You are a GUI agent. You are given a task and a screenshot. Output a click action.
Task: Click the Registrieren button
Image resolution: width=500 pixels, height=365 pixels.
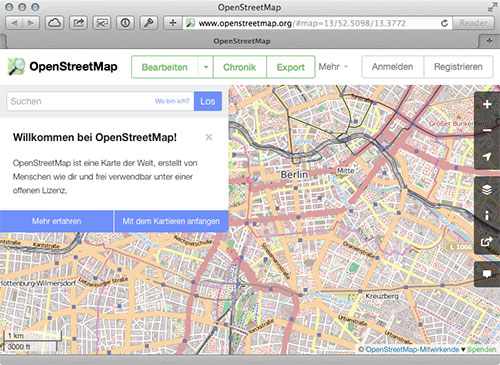pyautogui.click(x=458, y=67)
